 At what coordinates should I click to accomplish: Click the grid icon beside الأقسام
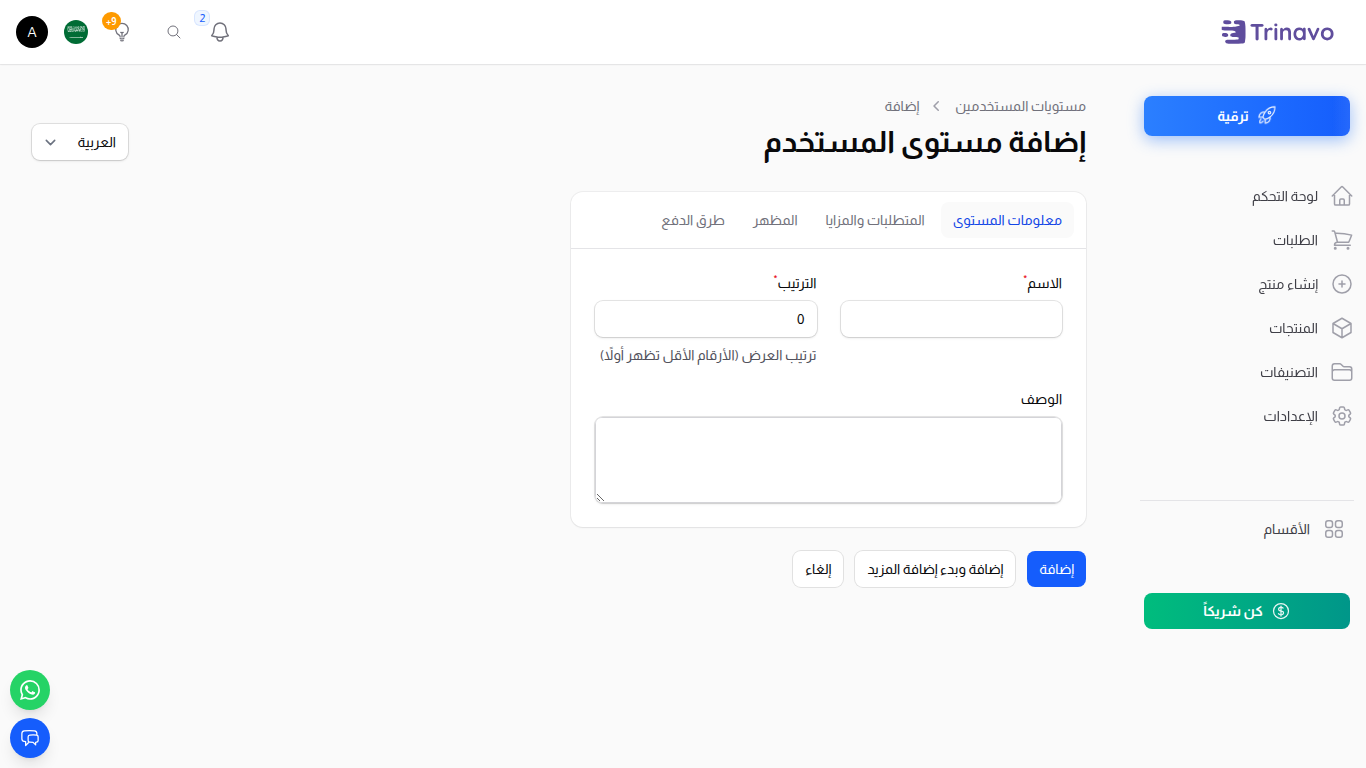(x=1334, y=530)
